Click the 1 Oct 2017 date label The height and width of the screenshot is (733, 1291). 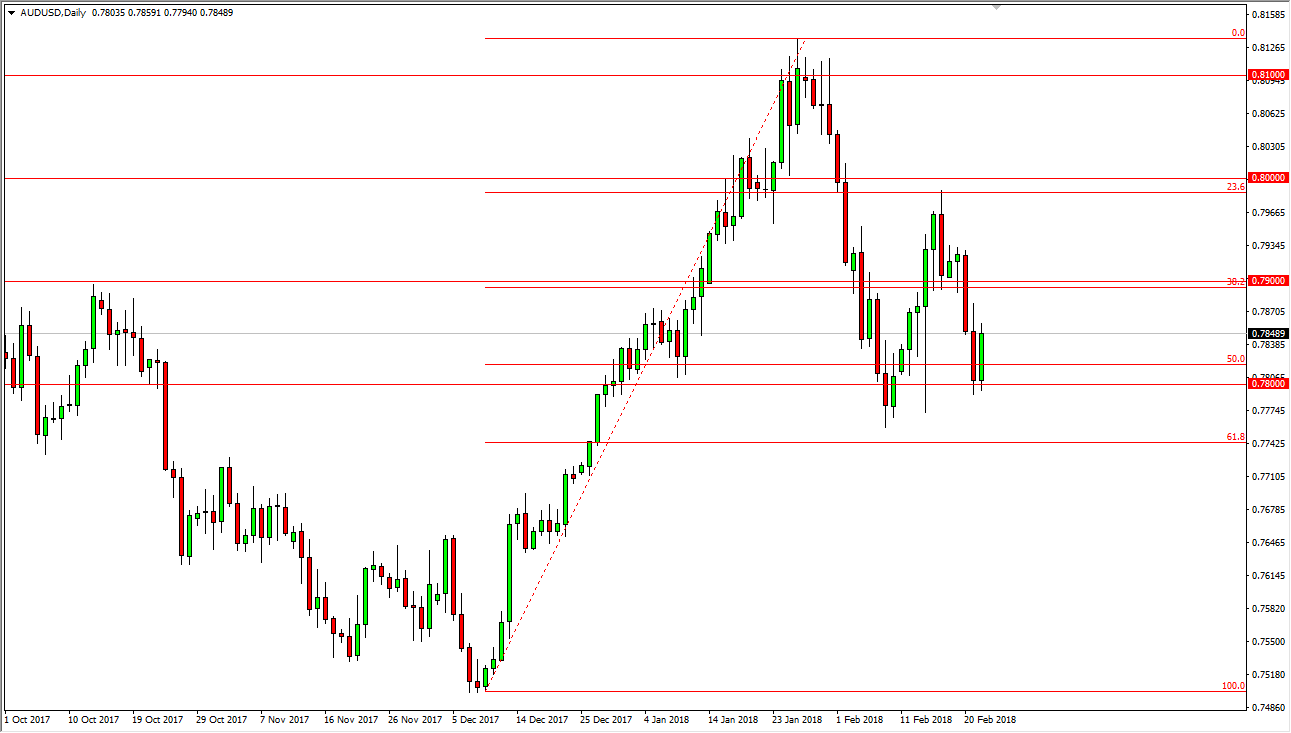[28, 719]
